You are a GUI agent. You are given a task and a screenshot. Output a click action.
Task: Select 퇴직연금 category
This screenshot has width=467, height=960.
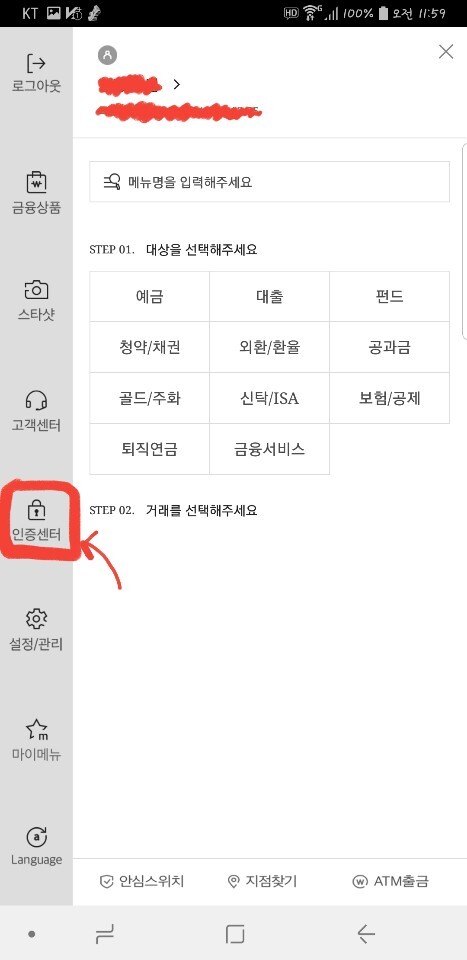tap(149, 449)
